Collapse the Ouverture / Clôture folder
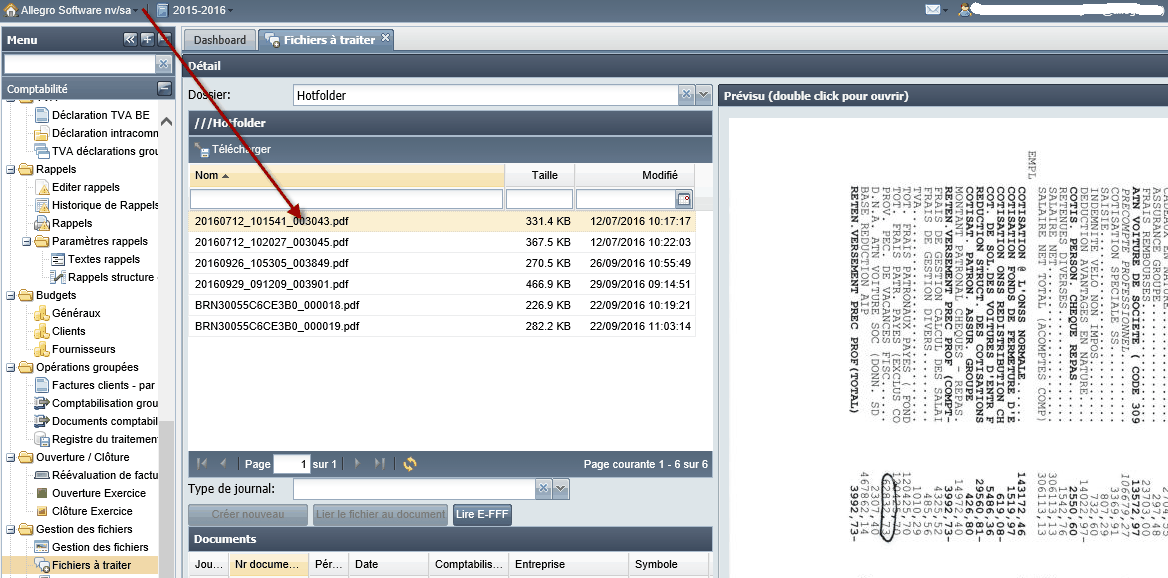 [x=10, y=457]
